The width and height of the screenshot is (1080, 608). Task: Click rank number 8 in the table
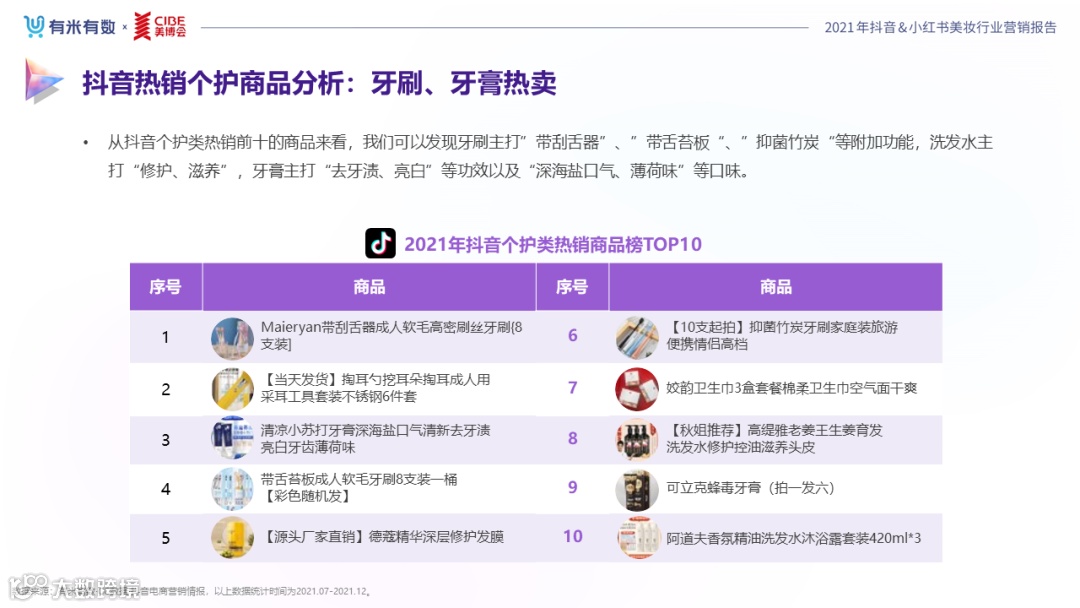[572, 438]
